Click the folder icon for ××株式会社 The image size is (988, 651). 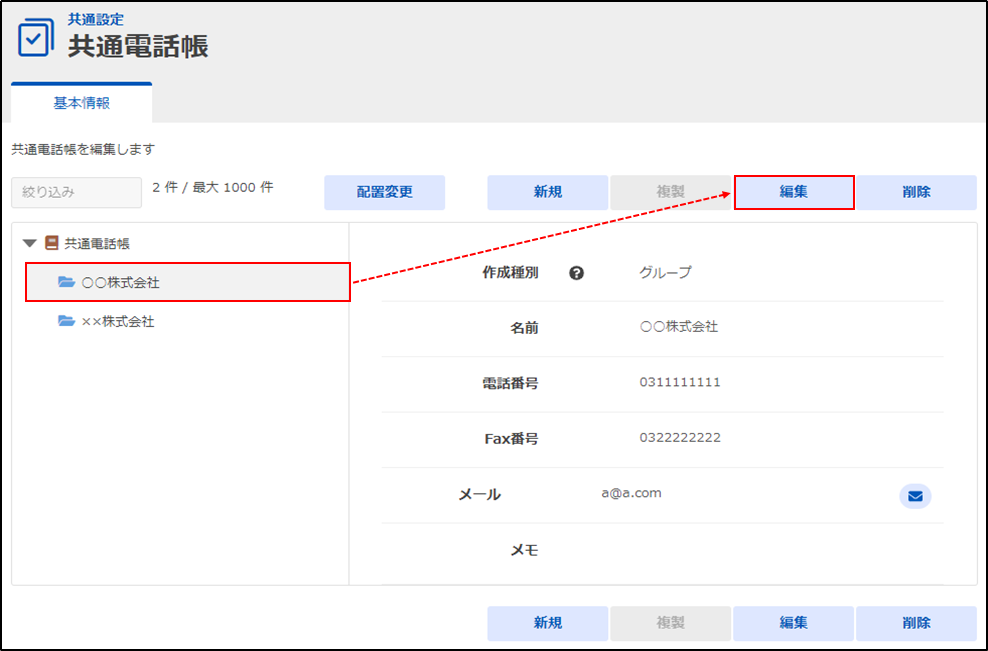tap(67, 322)
